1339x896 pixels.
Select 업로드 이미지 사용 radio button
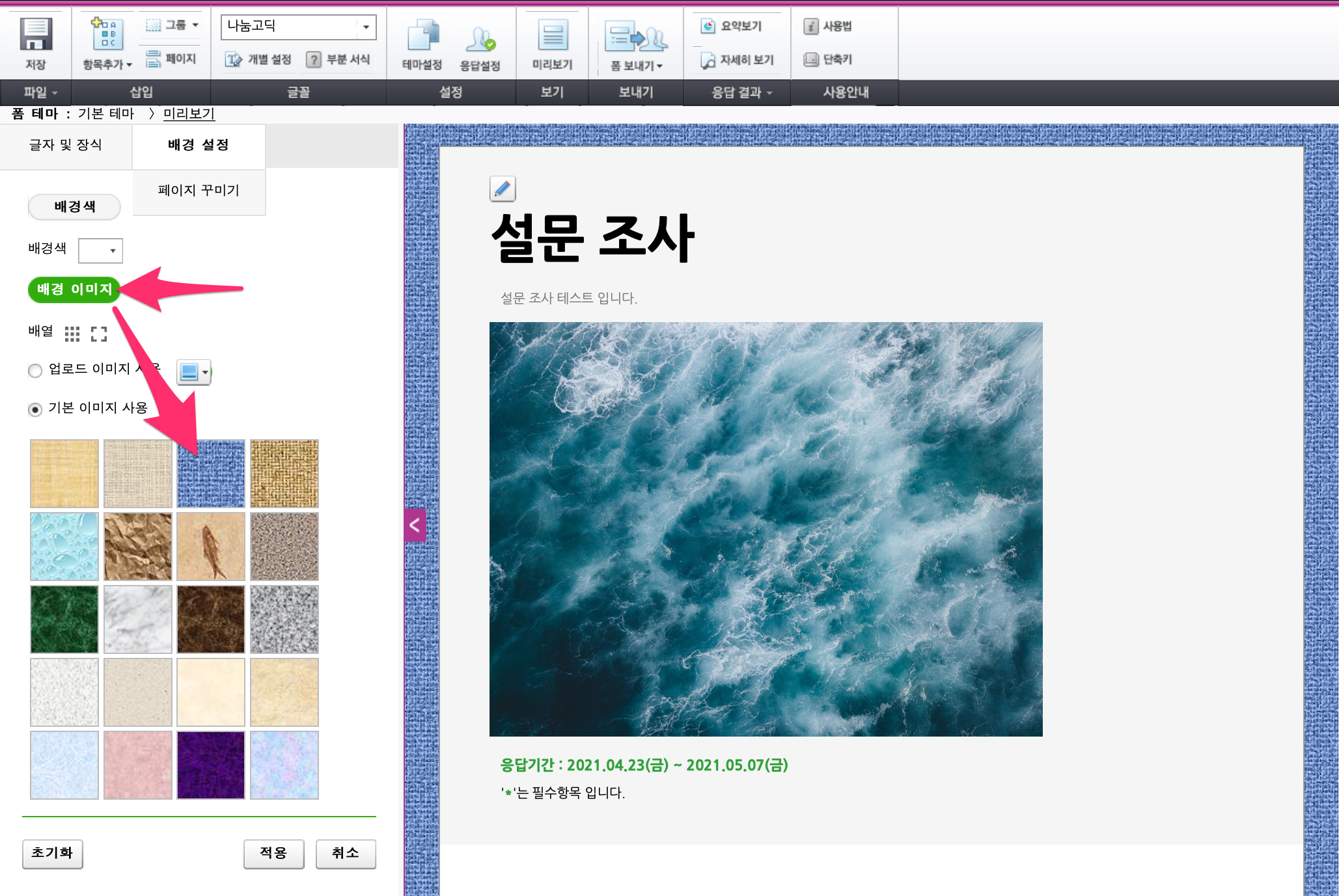pos(35,370)
